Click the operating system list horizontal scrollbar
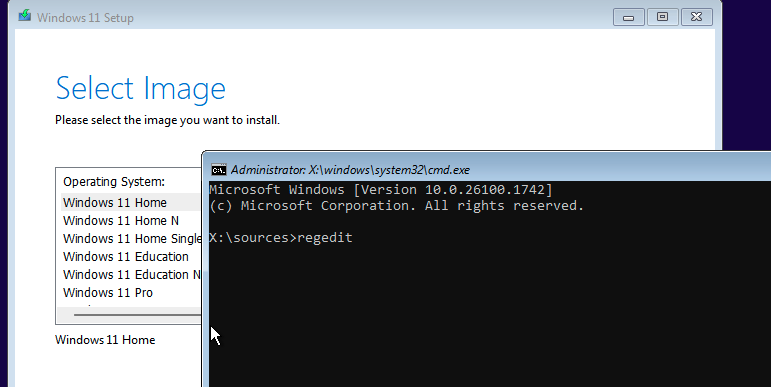 pos(129,315)
